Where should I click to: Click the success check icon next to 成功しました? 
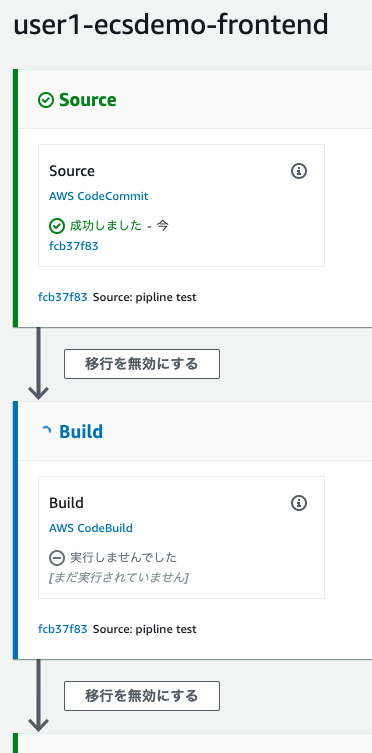pos(57,225)
